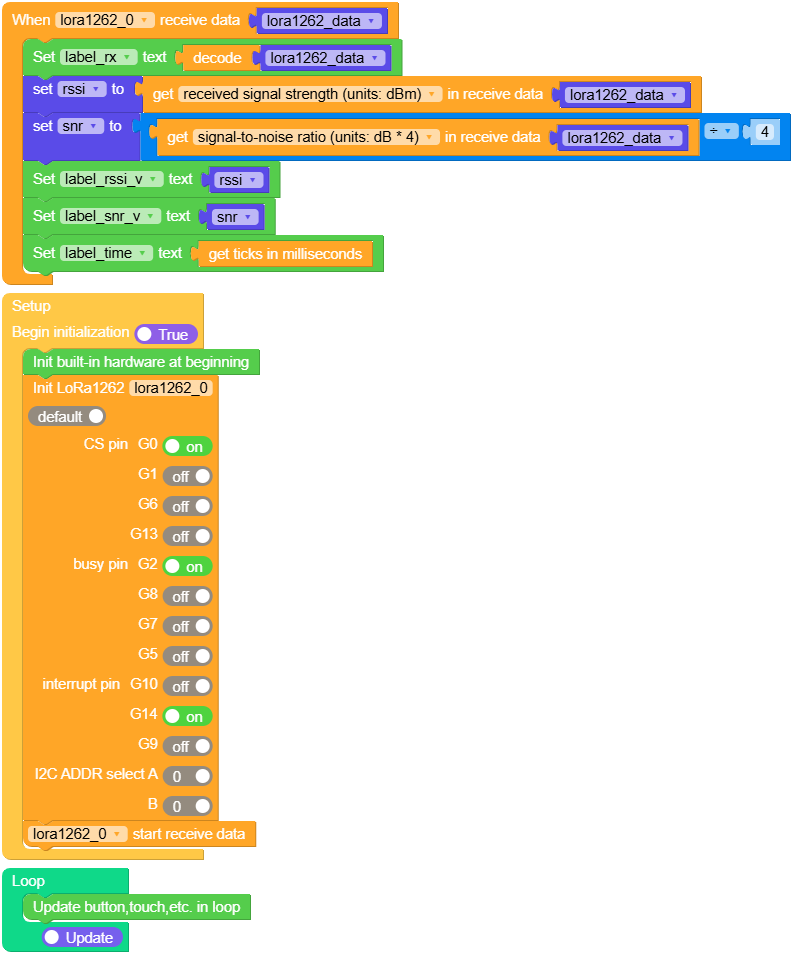Open snr variable dropdown in set block
797x958 pixels.
81,126
